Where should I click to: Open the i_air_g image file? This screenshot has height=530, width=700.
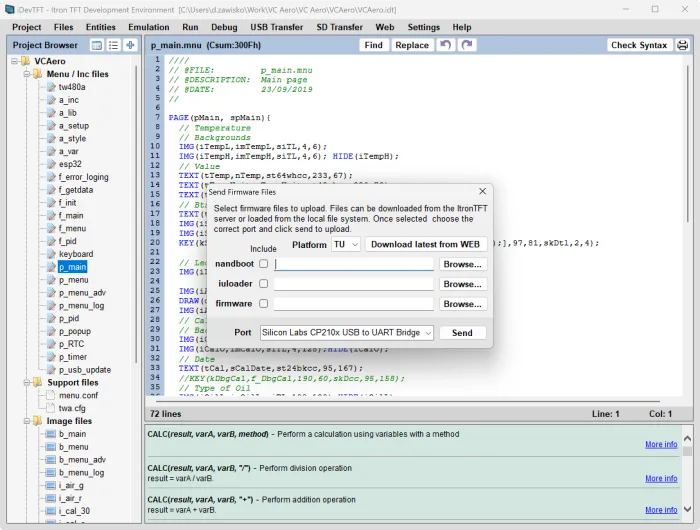click(x=71, y=486)
